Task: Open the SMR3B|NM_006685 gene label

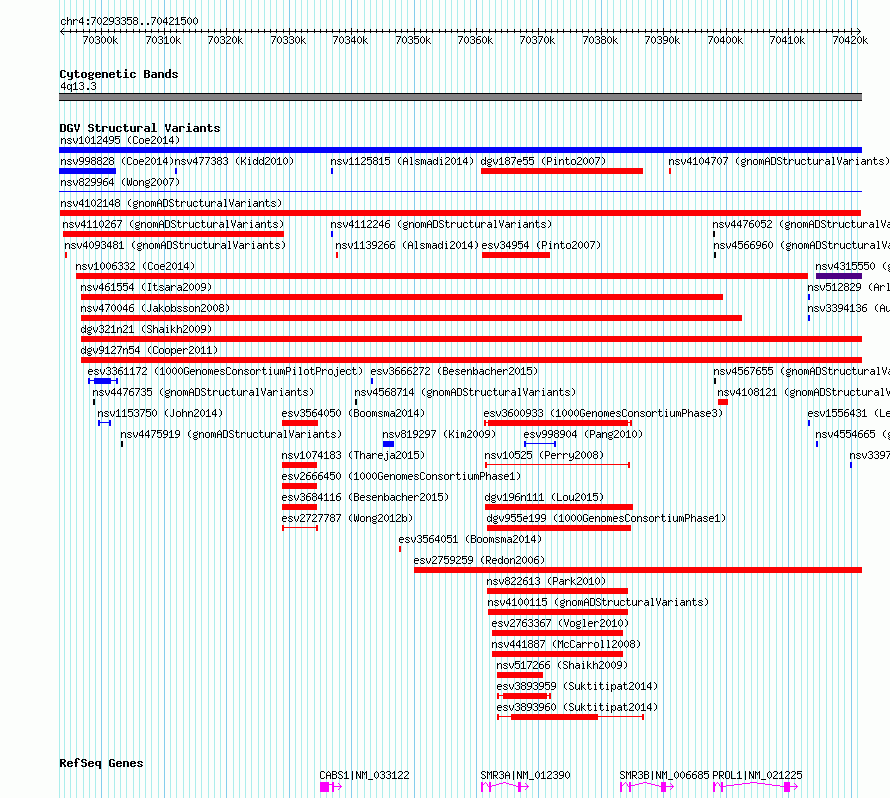Action: [x=664, y=775]
